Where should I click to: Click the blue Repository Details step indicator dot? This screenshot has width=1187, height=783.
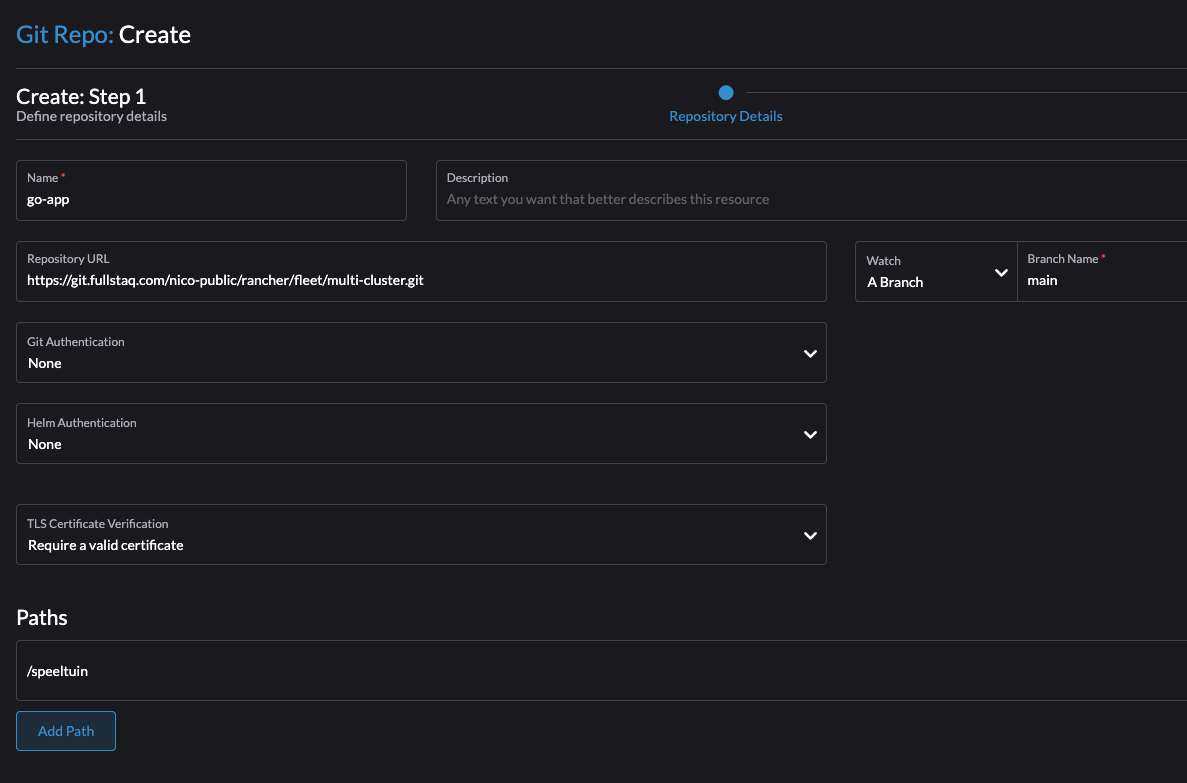725,93
